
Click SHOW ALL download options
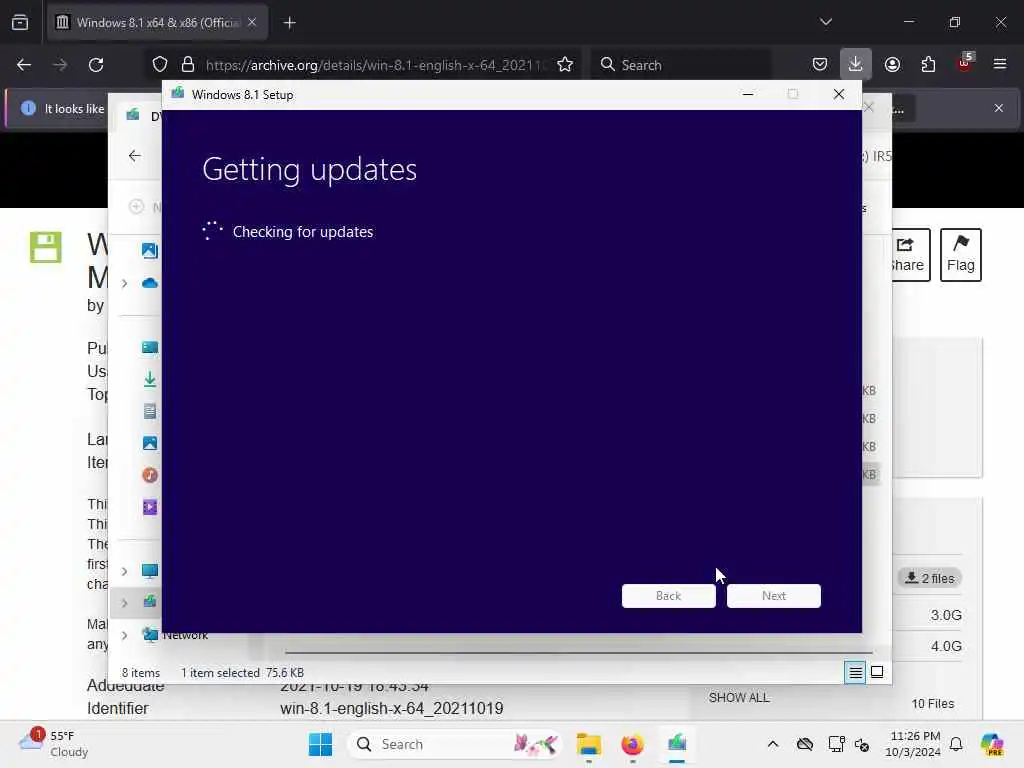(739, 697)
